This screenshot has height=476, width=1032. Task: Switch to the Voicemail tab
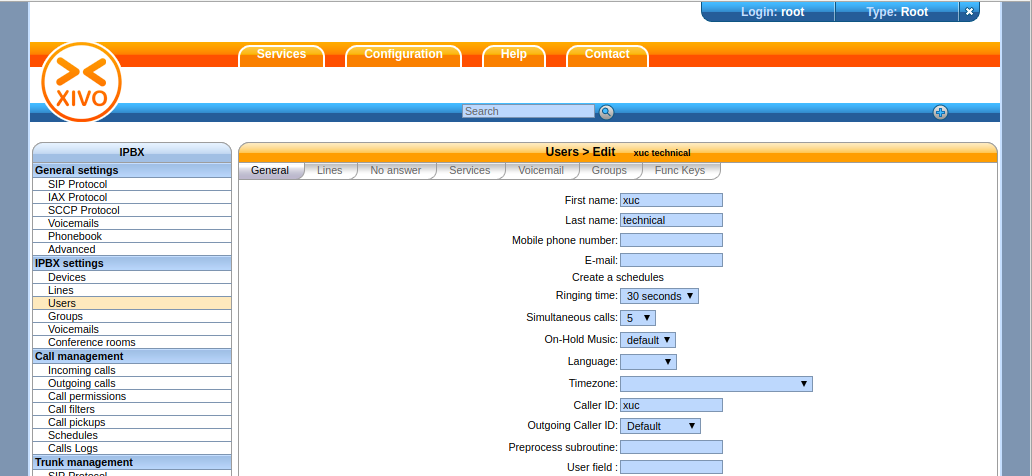pyautogui.click(x=540, y=171)
